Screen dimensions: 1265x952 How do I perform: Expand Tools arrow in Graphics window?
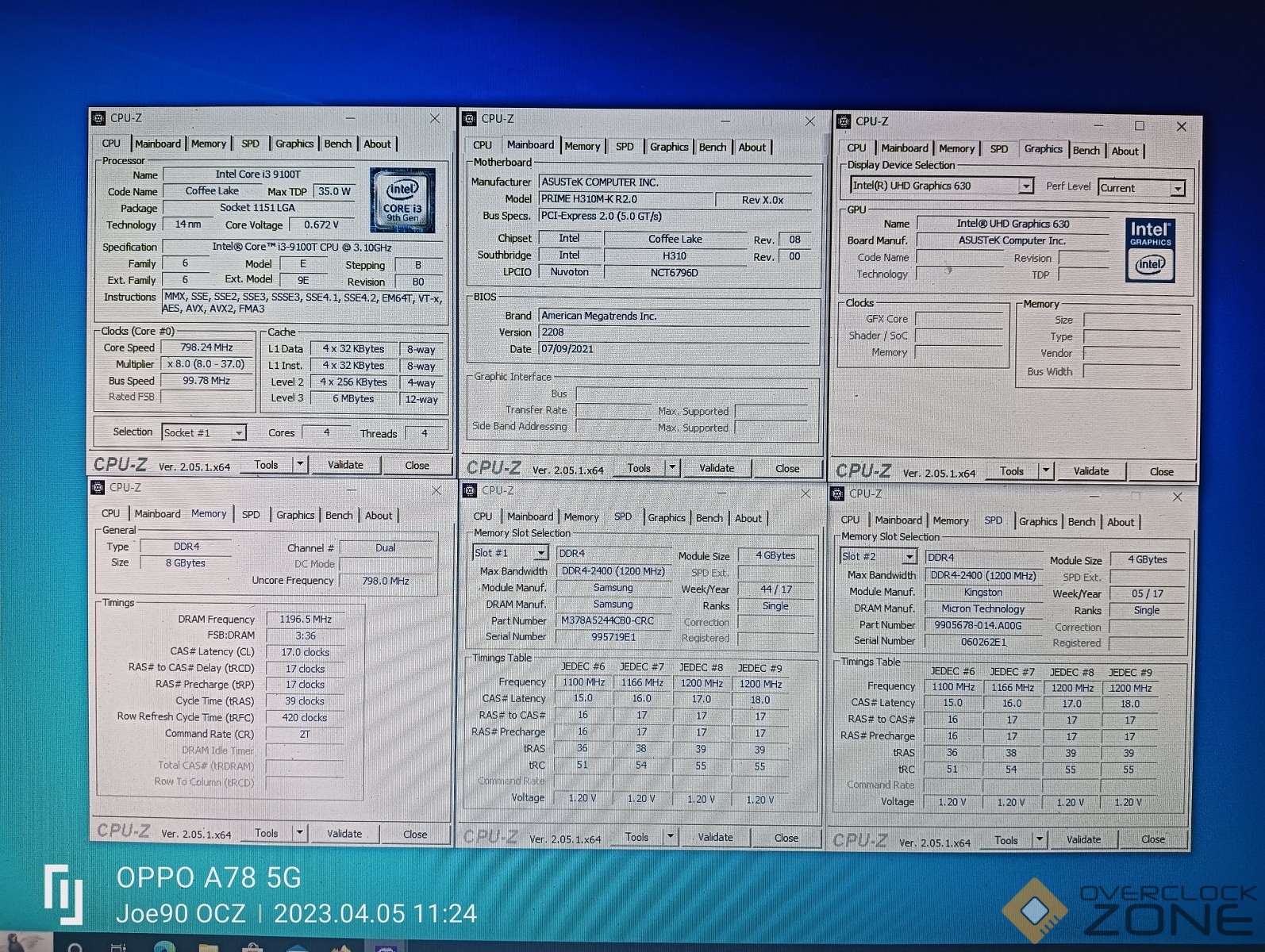pyautogui.click(x=1046, y=470)
